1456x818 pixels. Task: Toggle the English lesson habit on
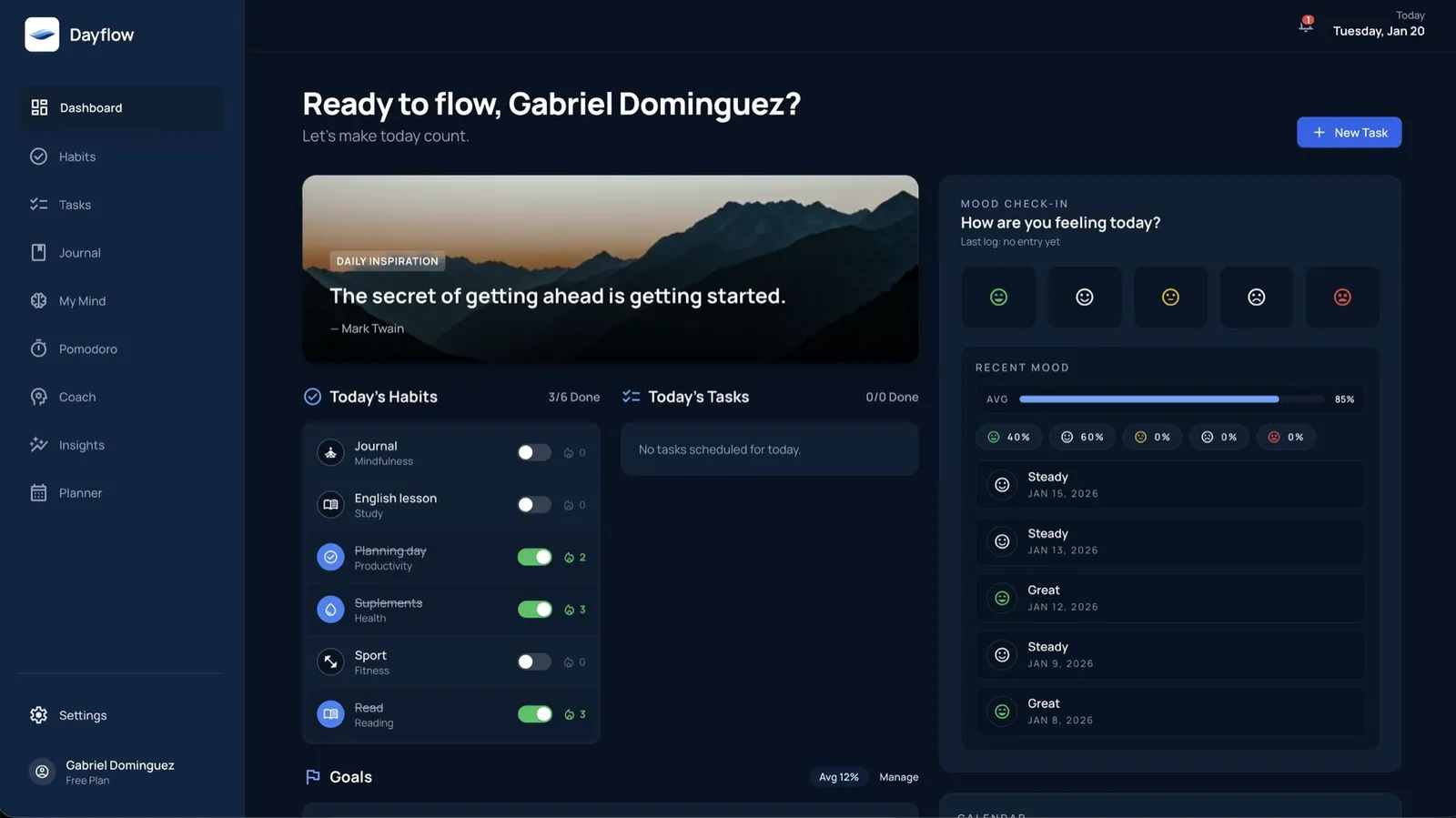pyautogui.click(x=534, y=505)
